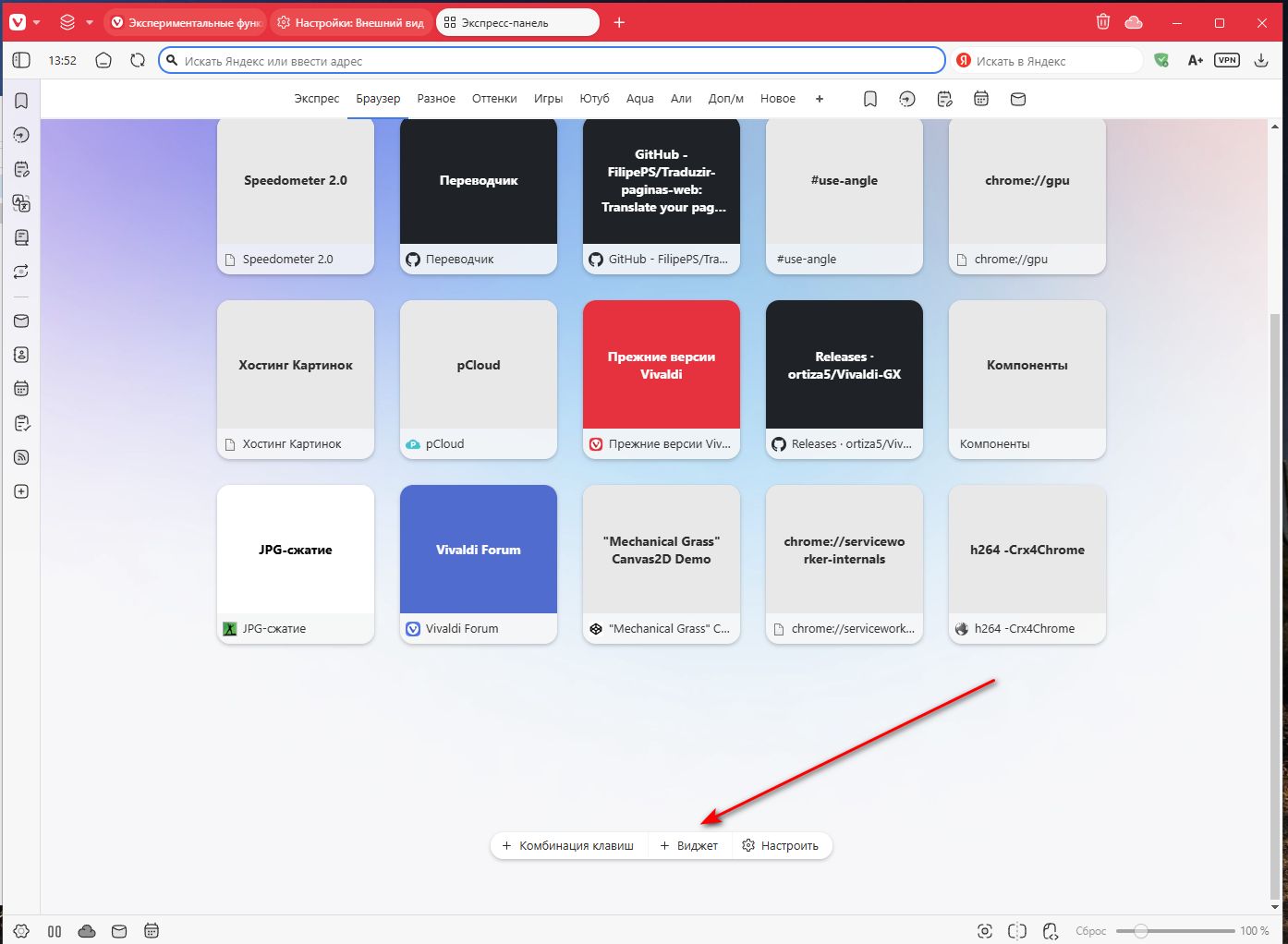Open history icon in start page navigation
The width and height of the screenshot is (1288, 944).
coord(907,99)
